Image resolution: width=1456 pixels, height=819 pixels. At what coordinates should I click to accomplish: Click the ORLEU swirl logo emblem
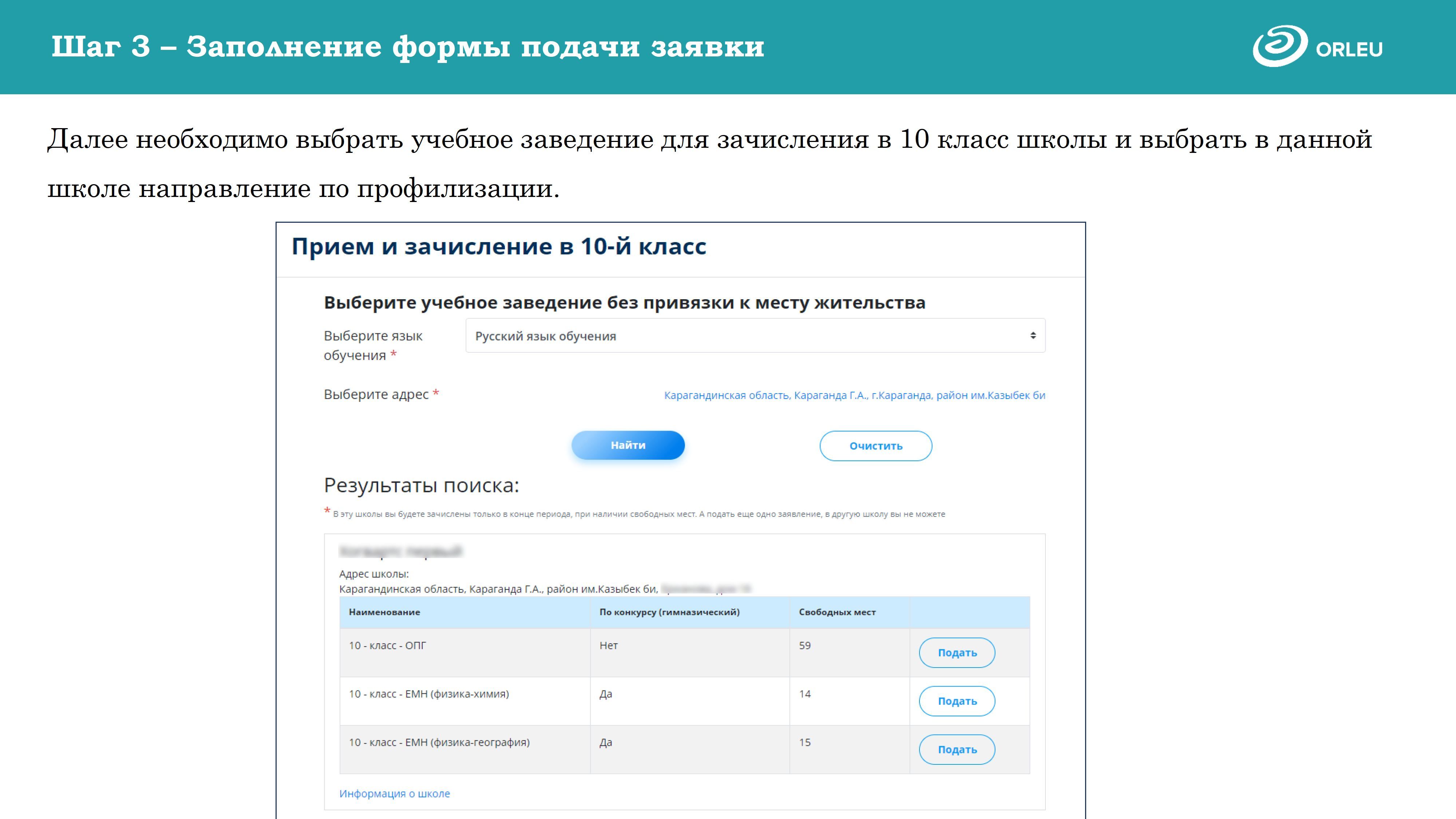(1280, 46)
